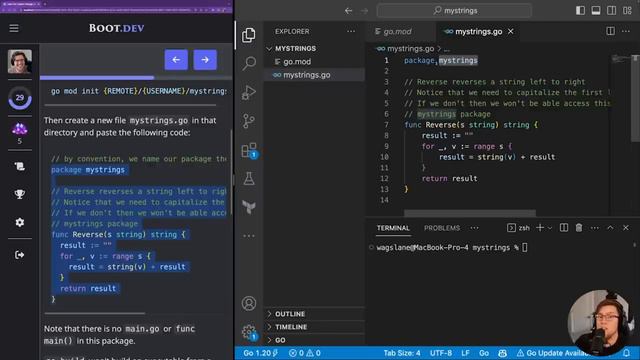
Task: Log out of Boot.dev
Action: 20,255
